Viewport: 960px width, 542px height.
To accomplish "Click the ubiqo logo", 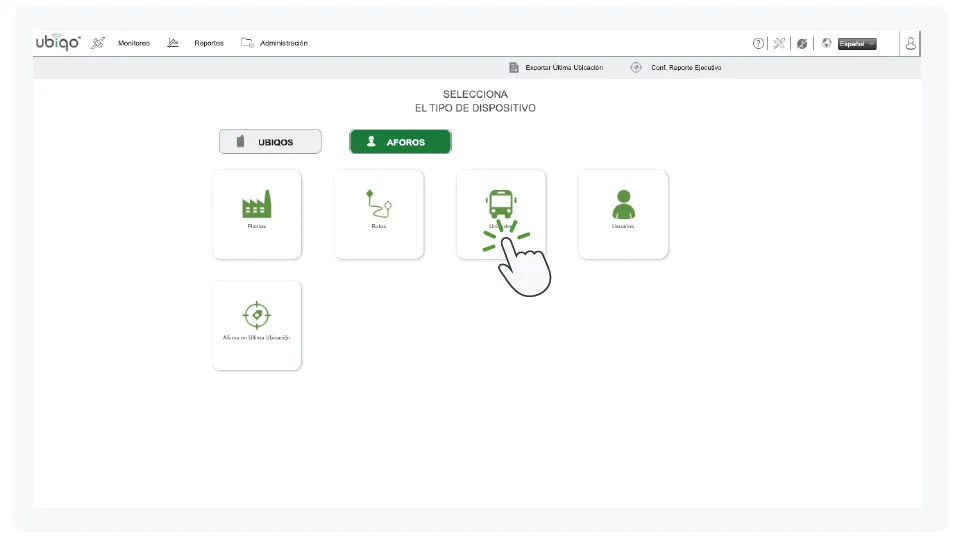I will tap(58, 42).
